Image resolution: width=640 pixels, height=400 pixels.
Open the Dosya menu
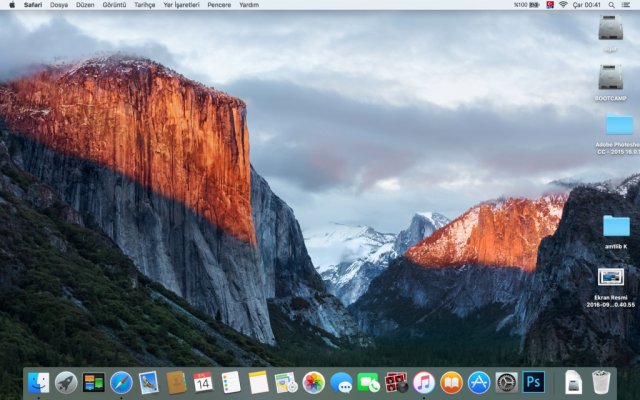click(x=60, y=5)
